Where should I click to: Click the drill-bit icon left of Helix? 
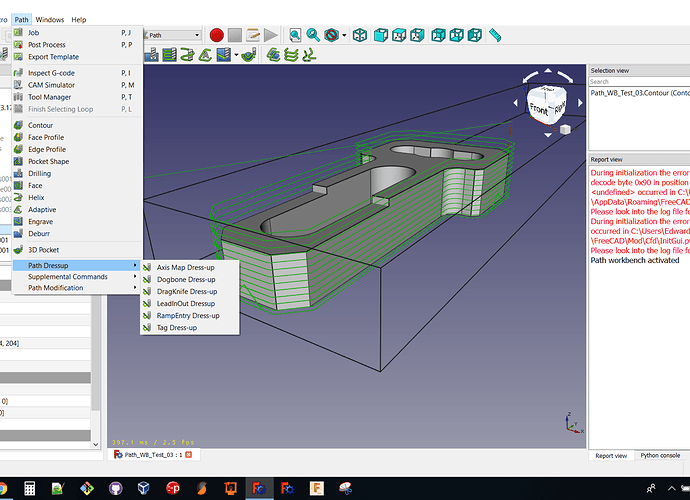point(151,55)
